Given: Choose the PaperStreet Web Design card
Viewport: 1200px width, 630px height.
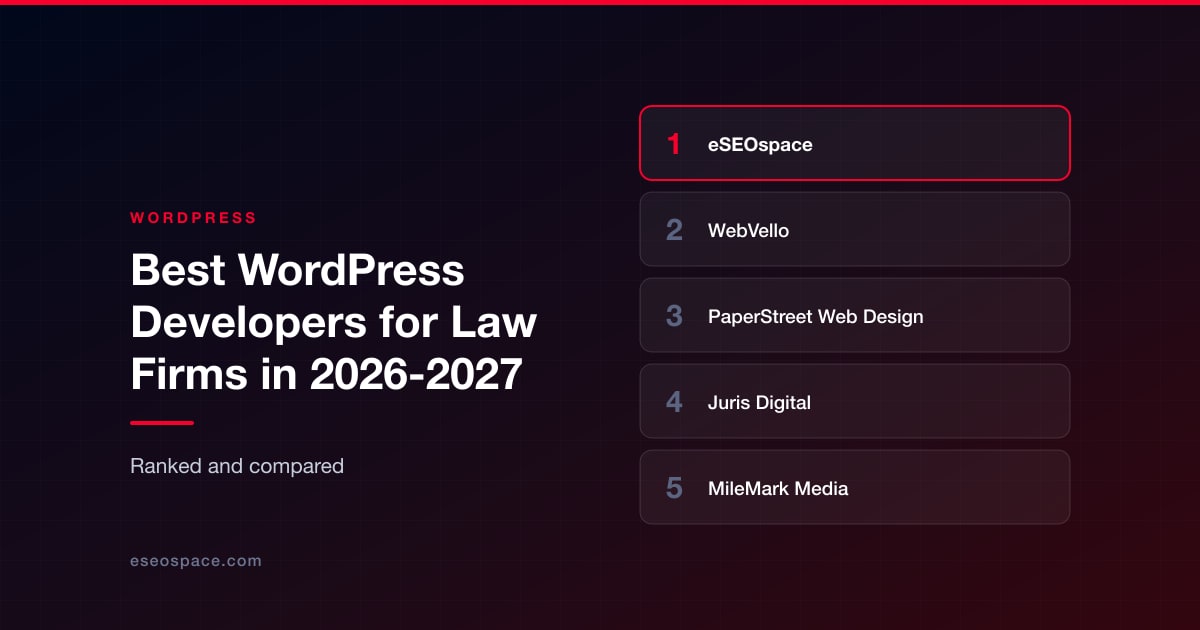Looking at the screenshot, I should [855, 315].
